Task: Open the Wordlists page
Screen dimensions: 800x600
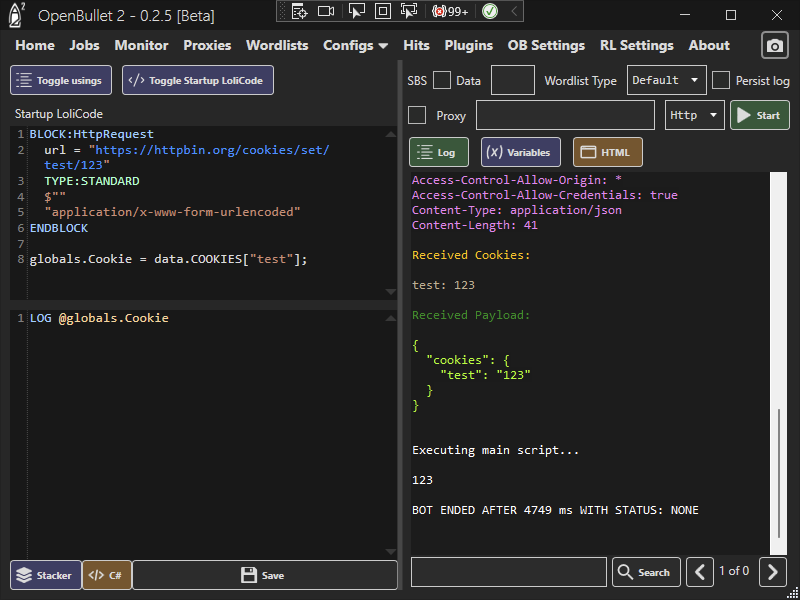Action: pos(277,45)
